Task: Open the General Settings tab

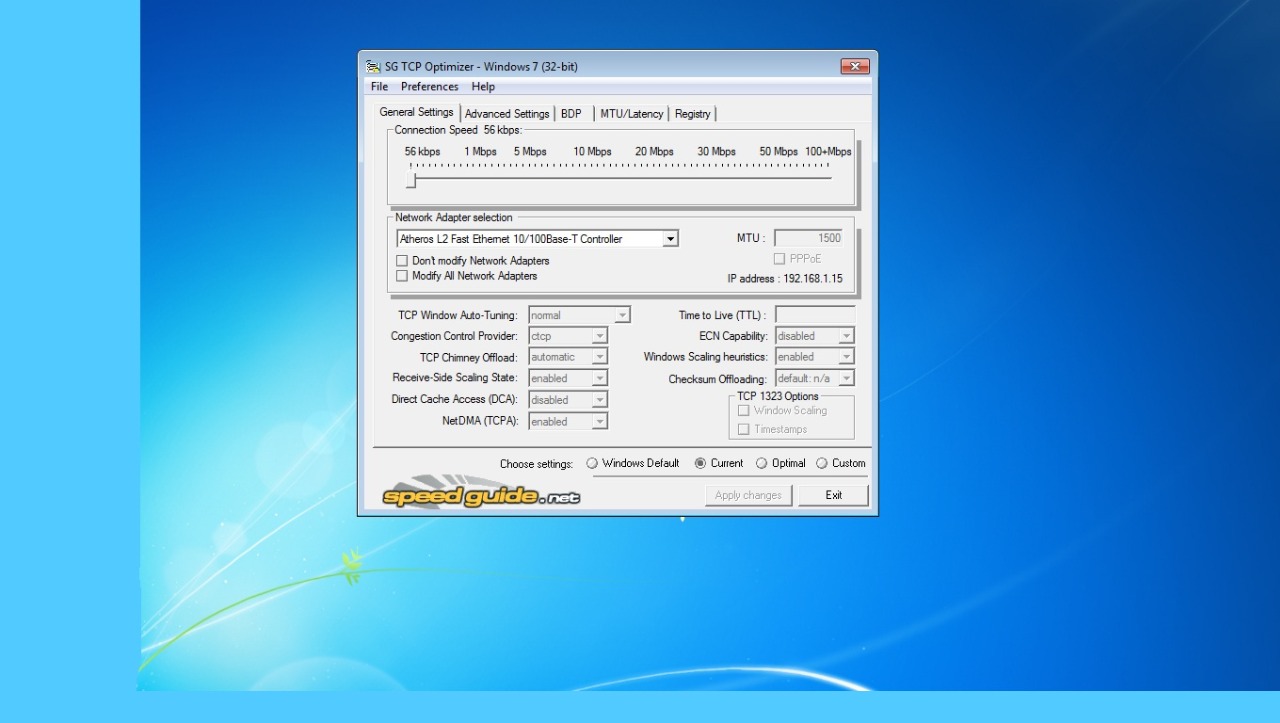Action: click(x=416, y=112)
